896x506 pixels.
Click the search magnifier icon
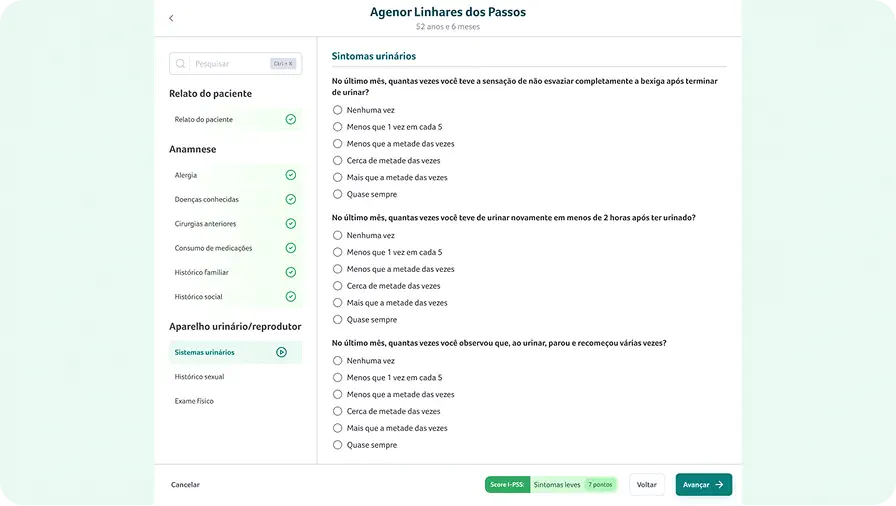click(x=181, y=64)
